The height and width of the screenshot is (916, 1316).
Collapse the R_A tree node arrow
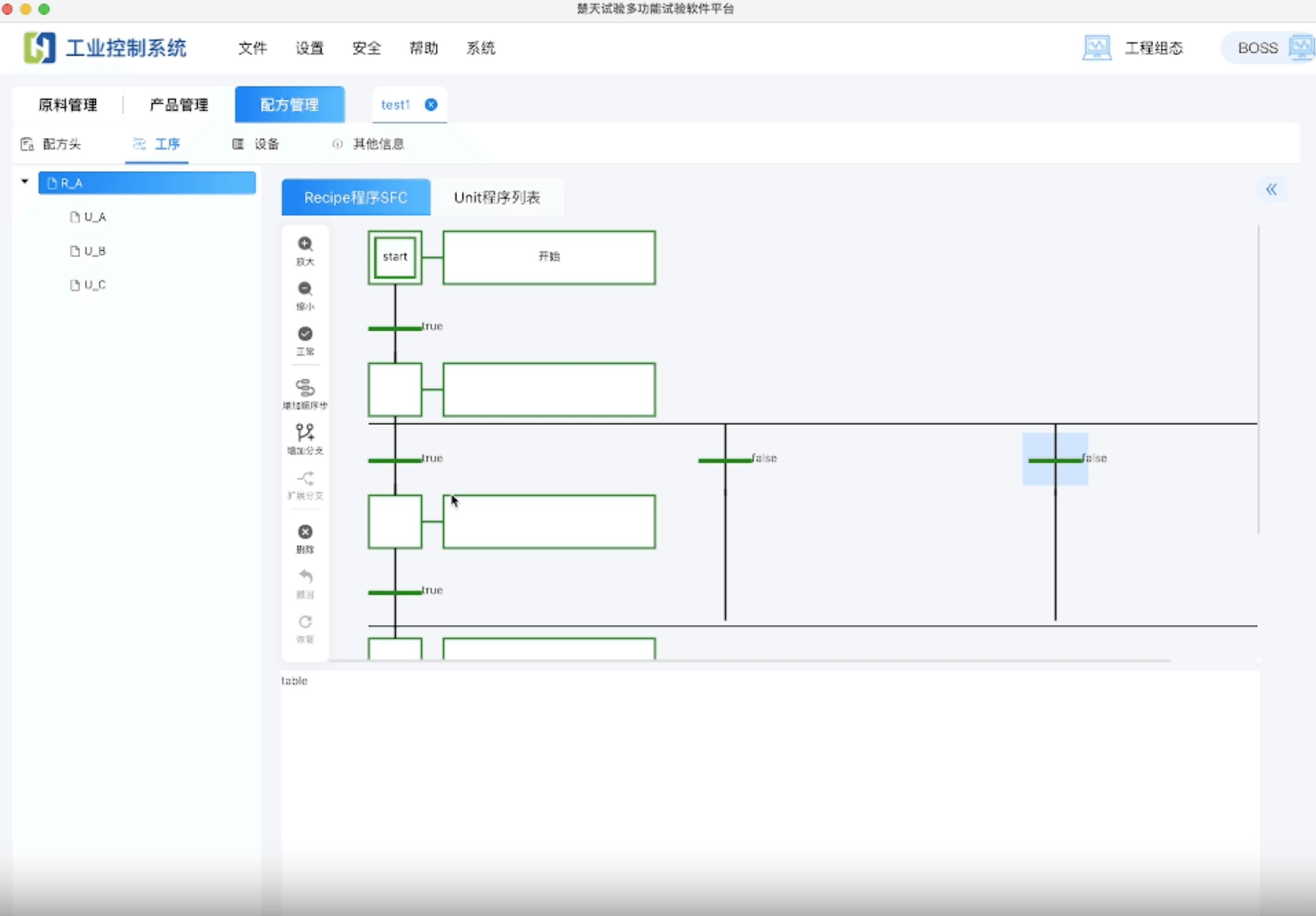point(25,181)
